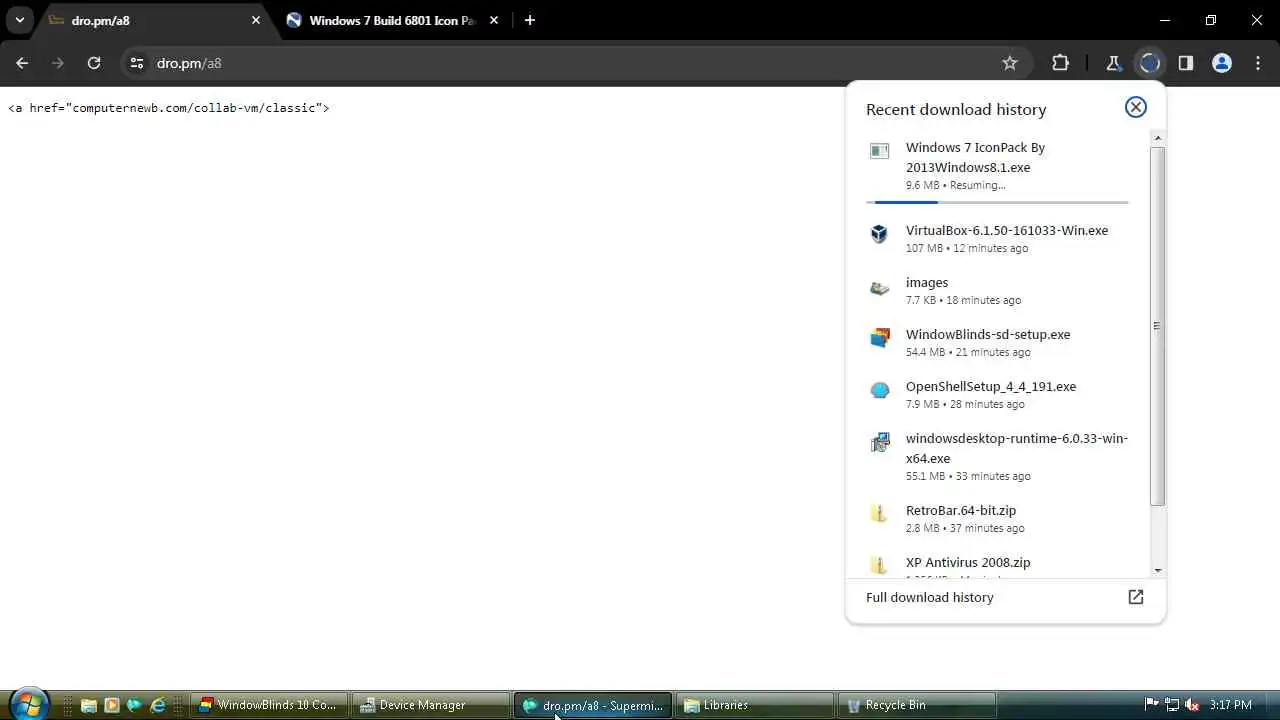The image size is (1280, 720).
Task: Reload the current page
Action: tap(94, 63)
